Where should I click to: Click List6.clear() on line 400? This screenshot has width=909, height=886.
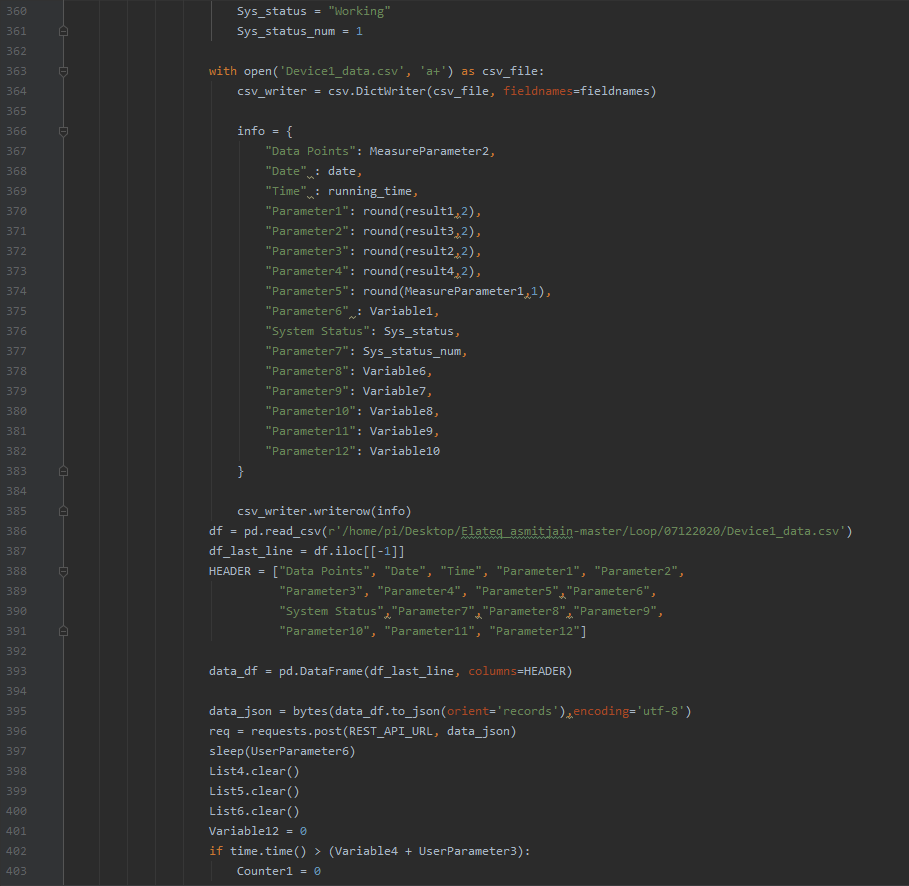pos(254,811)
